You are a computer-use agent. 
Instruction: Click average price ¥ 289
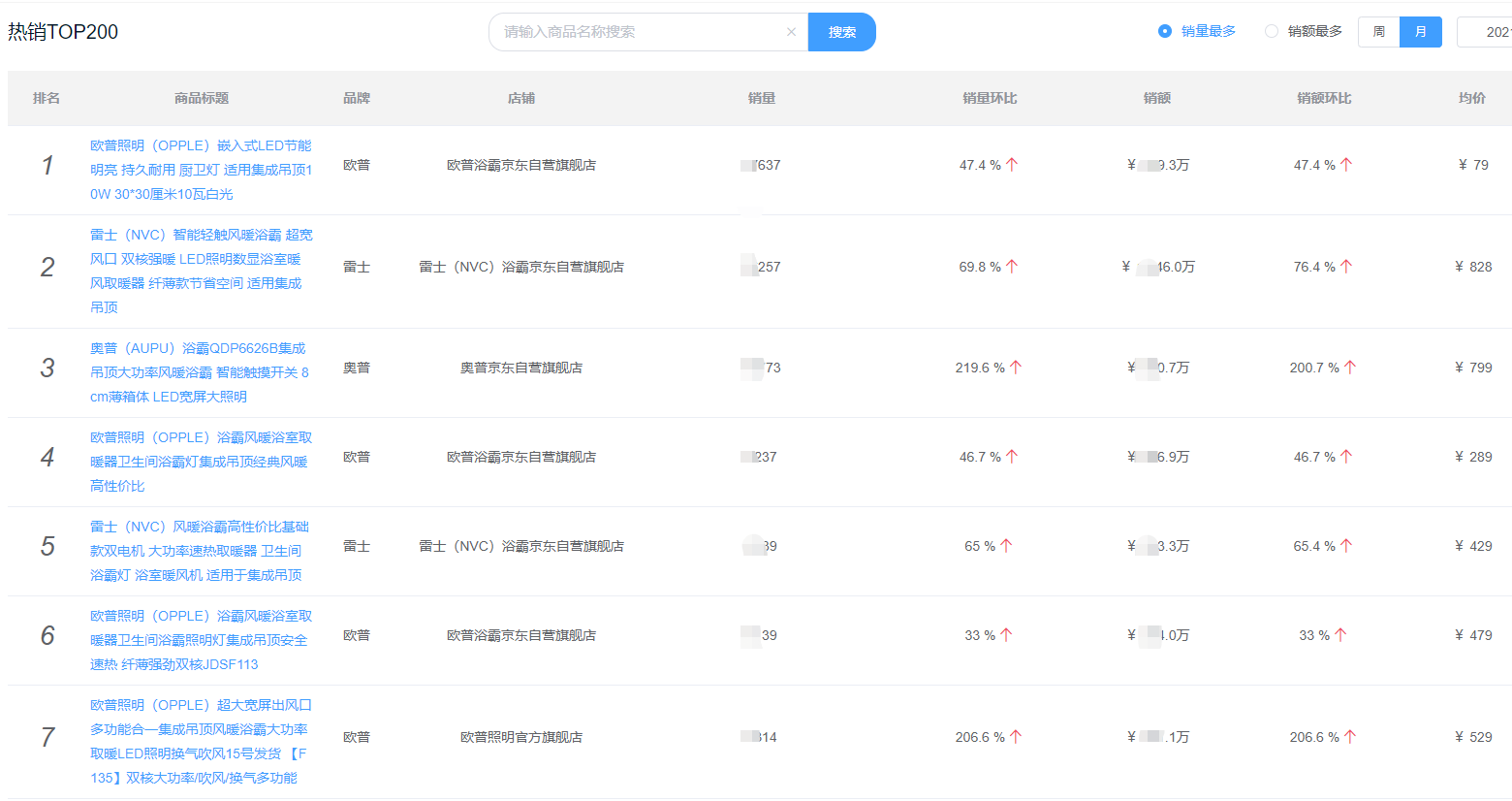click(x=1473, y=457)
